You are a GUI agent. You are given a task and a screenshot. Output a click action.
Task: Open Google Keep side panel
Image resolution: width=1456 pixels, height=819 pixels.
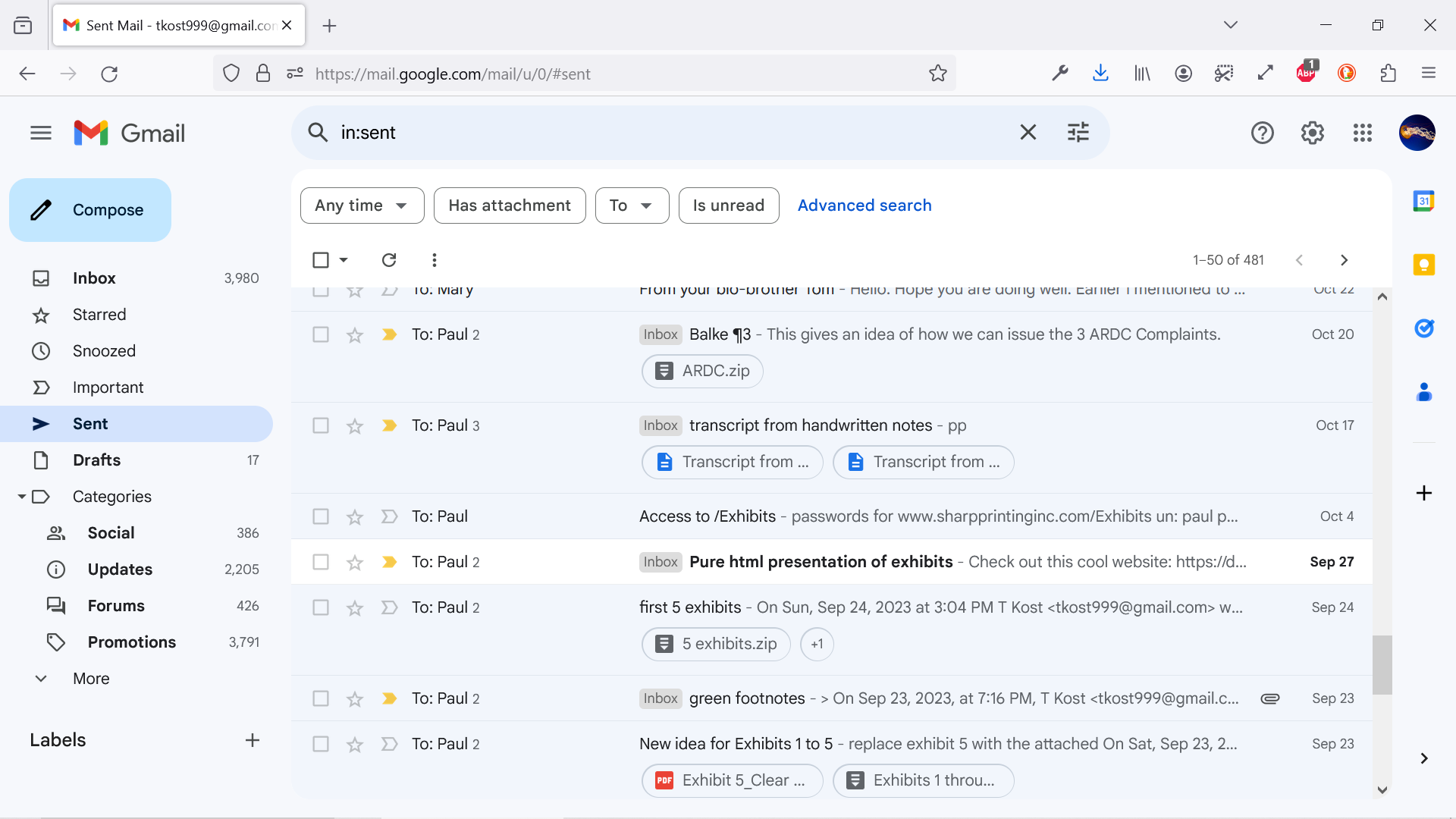pos(1423,265)
